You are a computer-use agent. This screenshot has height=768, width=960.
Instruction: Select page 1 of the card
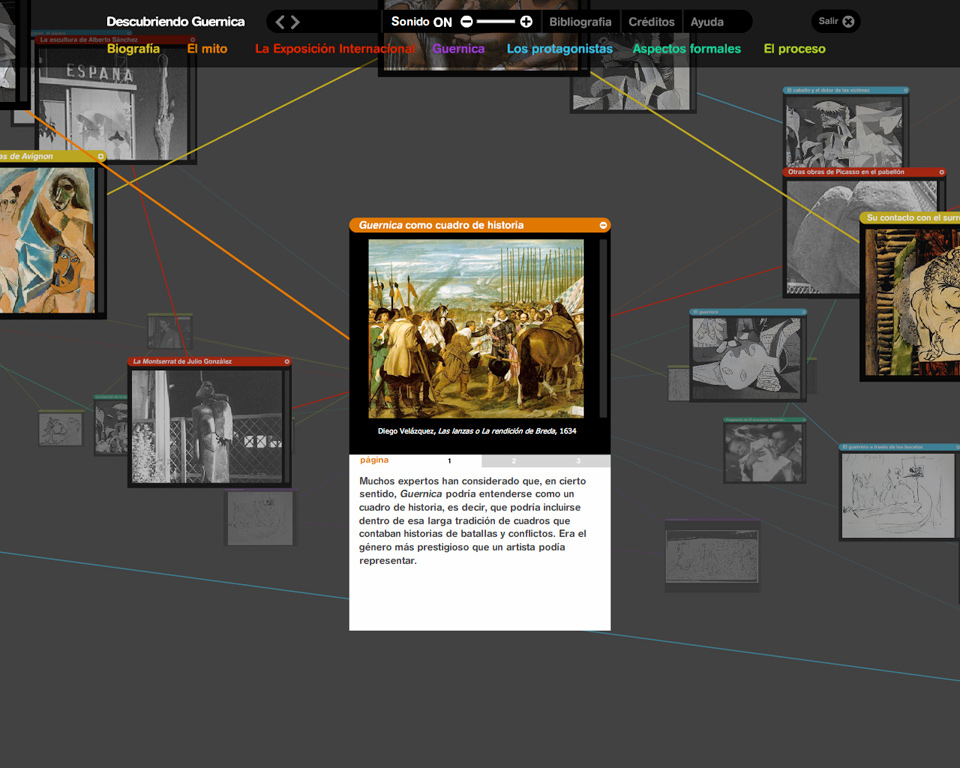tap(449, 461)
